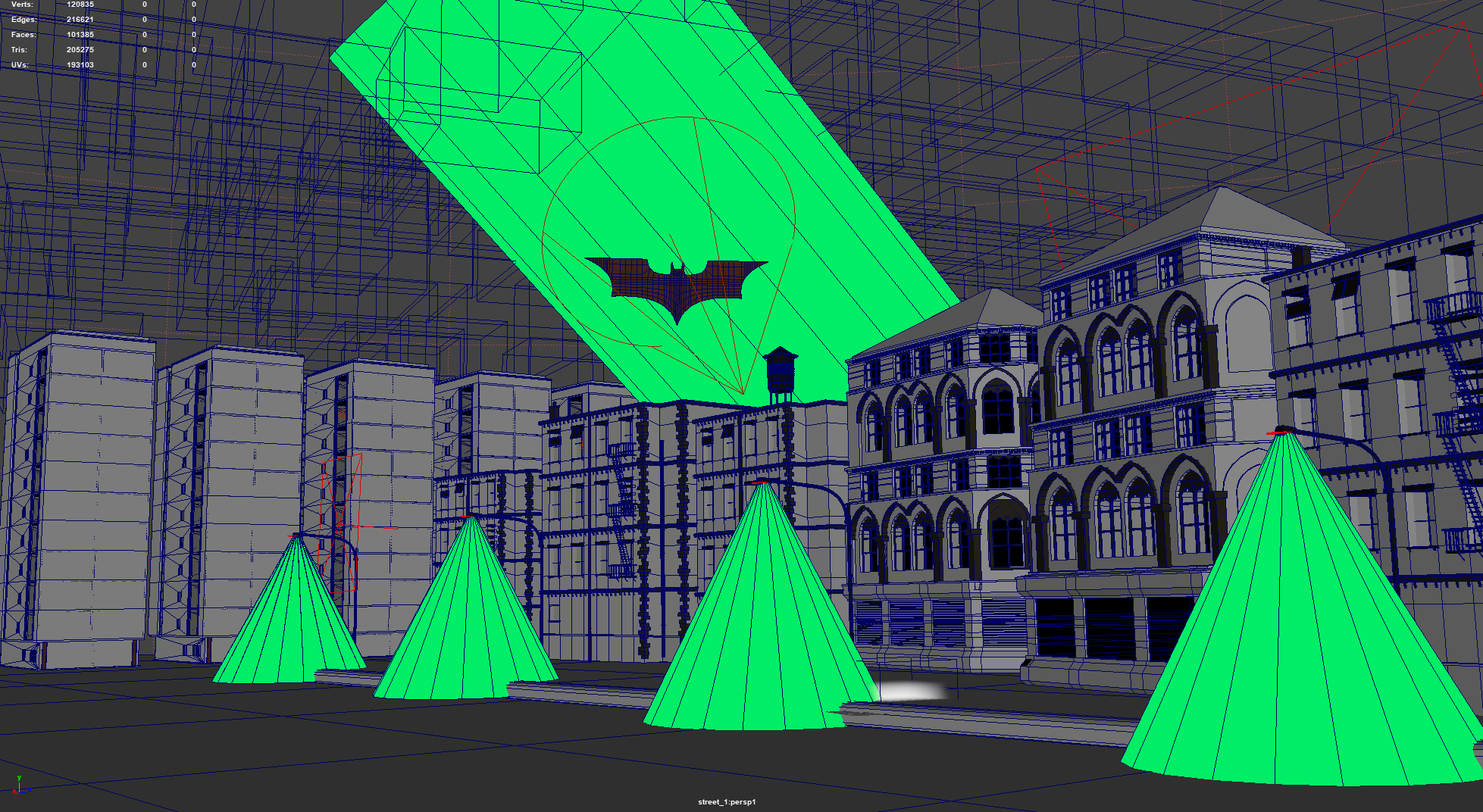
Task: Click the Faces count value 101385
Action: [x=80, y=35]
